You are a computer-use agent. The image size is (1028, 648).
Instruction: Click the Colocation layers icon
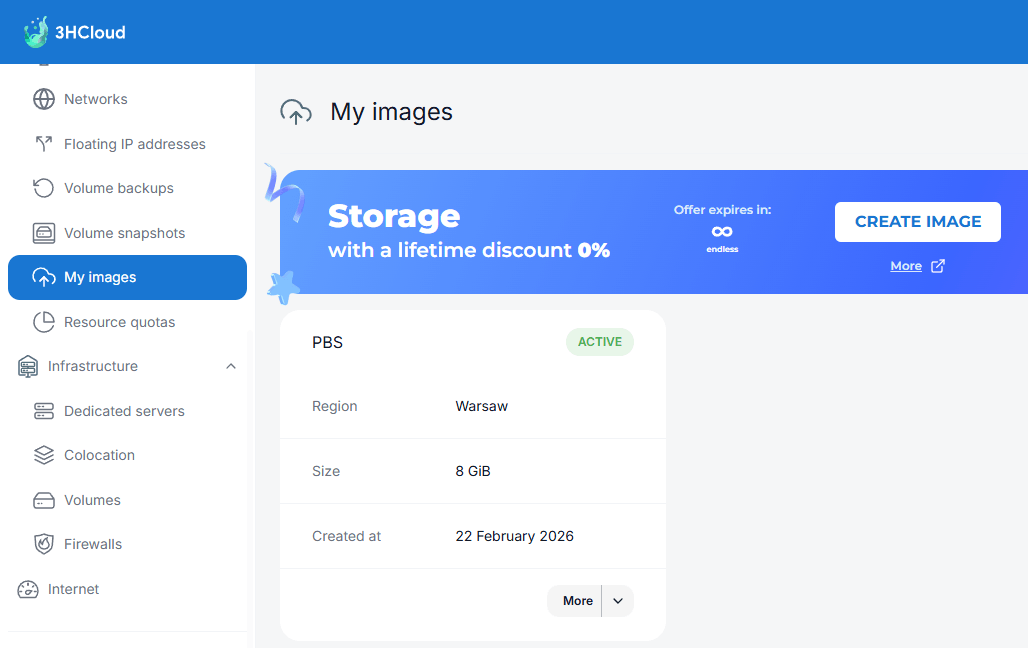click(x=44, y=455)
